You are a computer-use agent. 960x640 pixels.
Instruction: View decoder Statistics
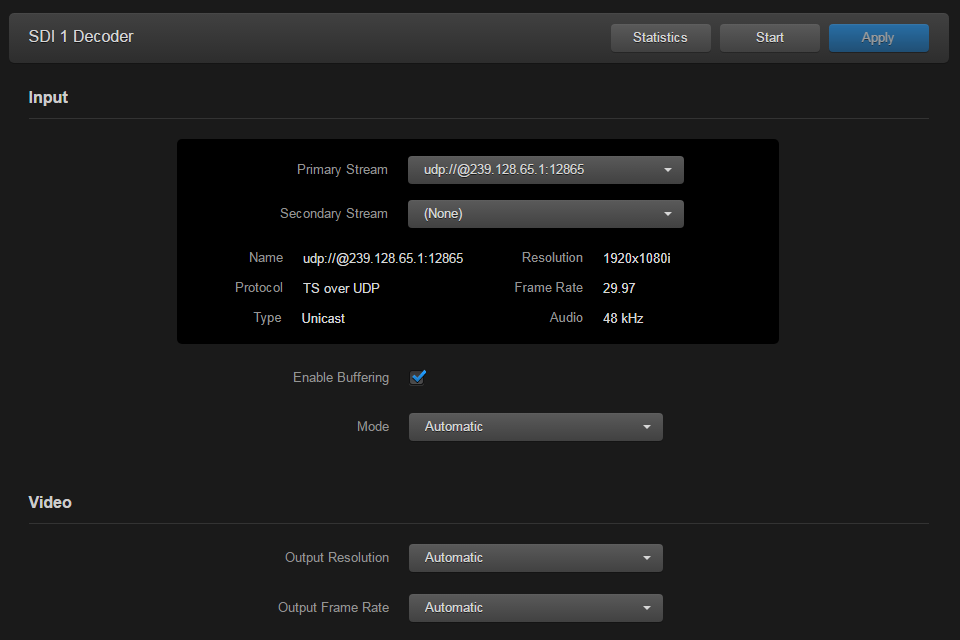660,37
